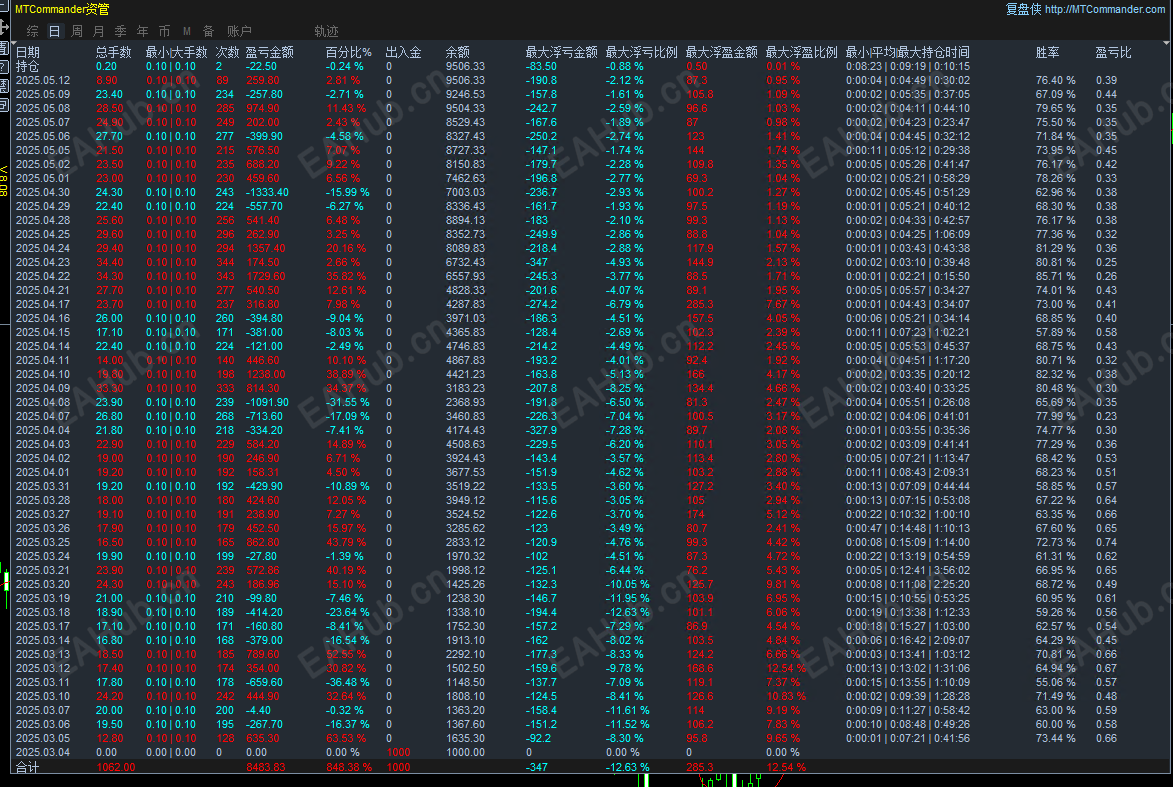Click profit-loss ratio 0.74
The image size is (1173, 787).
coord(1106,542)
